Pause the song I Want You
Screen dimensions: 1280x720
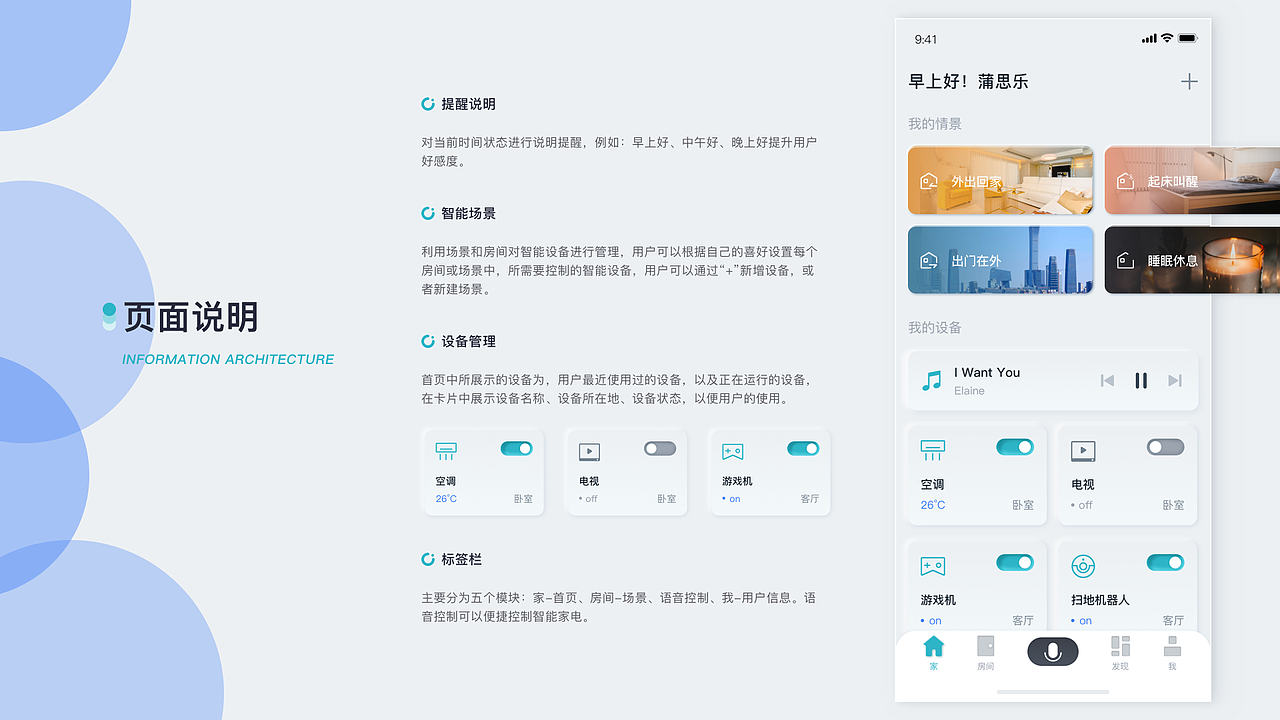[x=1141, y=380]
